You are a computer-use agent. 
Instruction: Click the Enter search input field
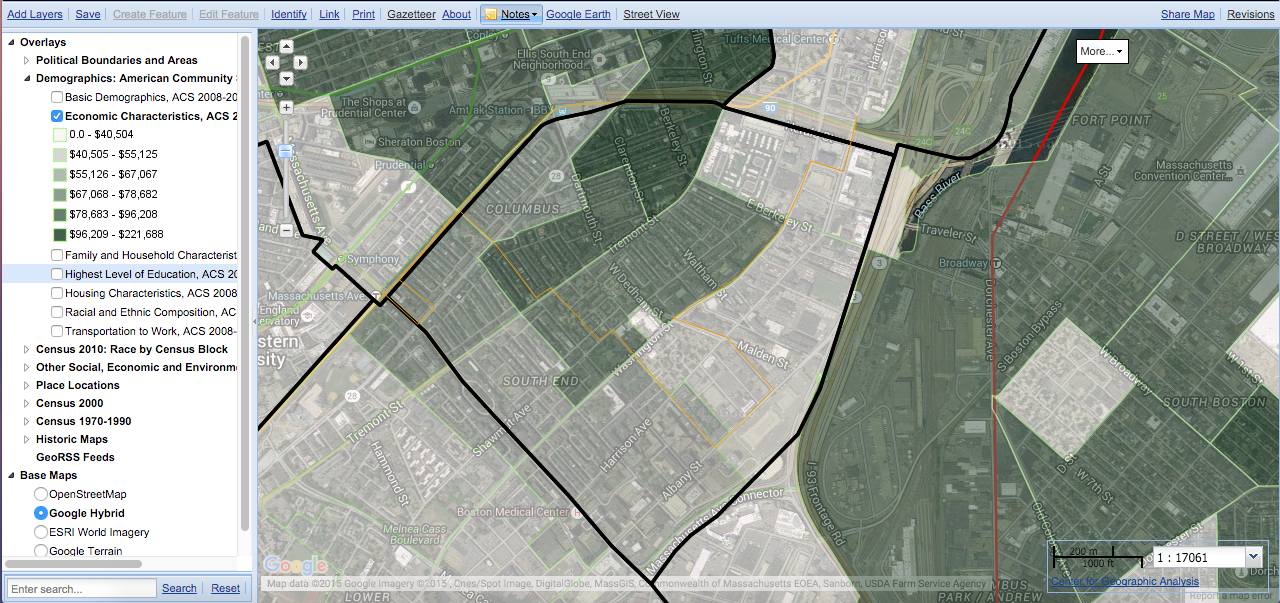click(x=82, y=588)
